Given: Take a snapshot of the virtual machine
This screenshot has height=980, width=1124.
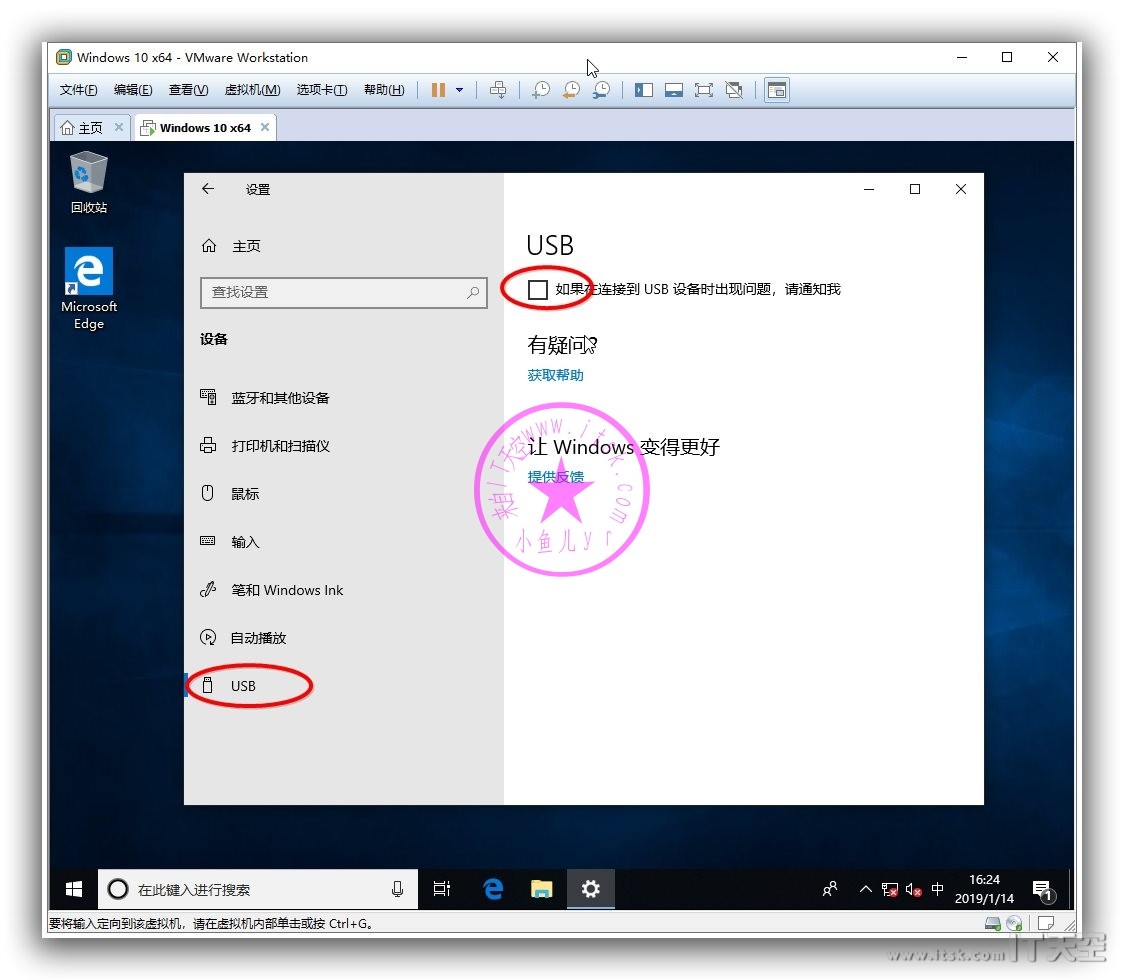Looking at the screenshot, I should pos(541,90).
